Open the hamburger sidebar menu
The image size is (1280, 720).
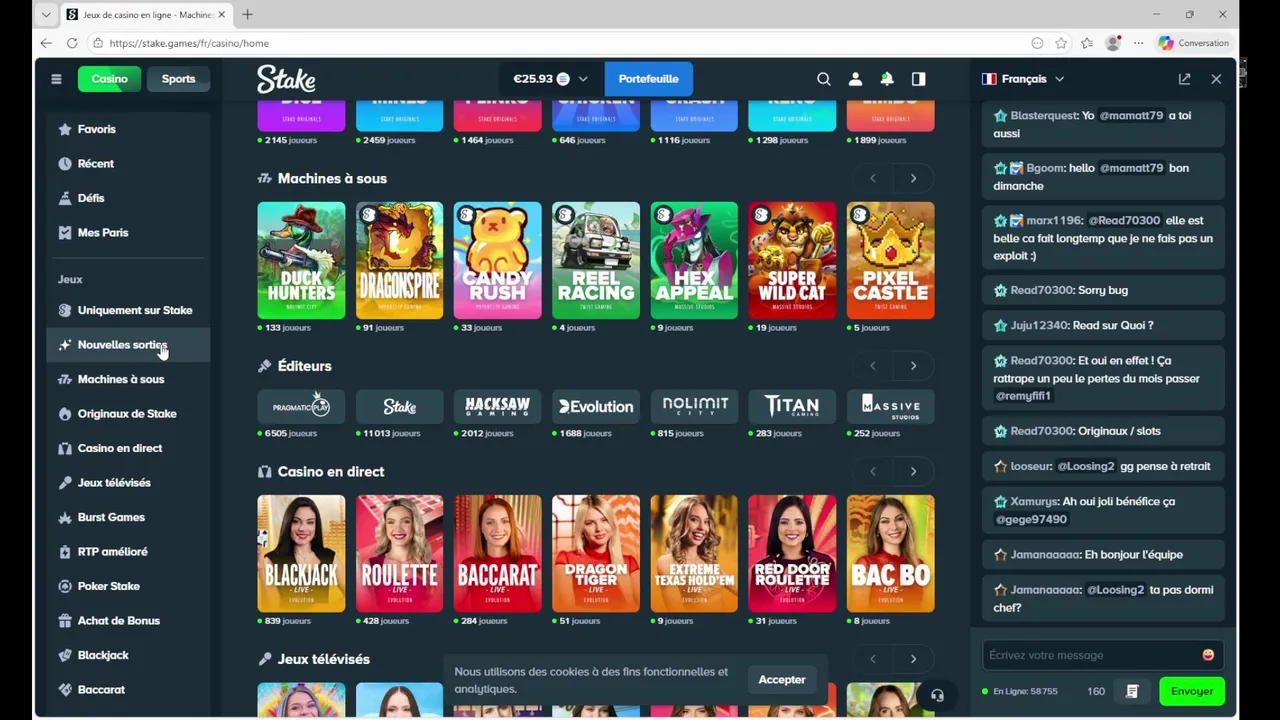tap(56, 79)
